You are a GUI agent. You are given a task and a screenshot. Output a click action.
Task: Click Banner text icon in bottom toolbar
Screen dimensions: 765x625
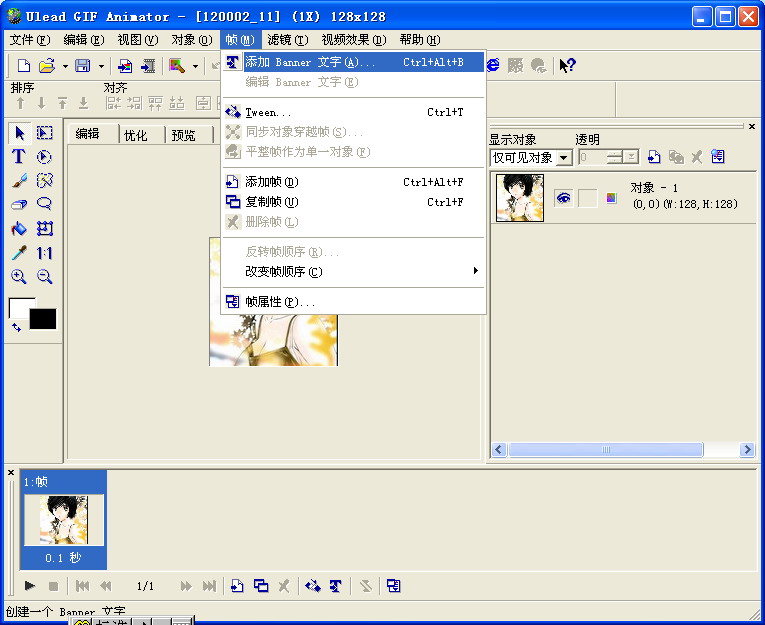336,585
